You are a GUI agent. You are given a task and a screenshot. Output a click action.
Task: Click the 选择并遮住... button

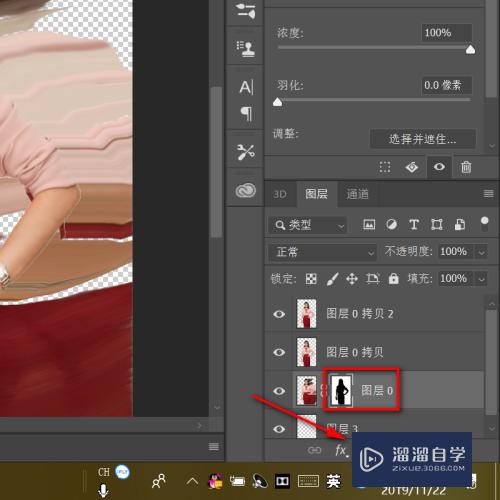click(x=423, y=139)
